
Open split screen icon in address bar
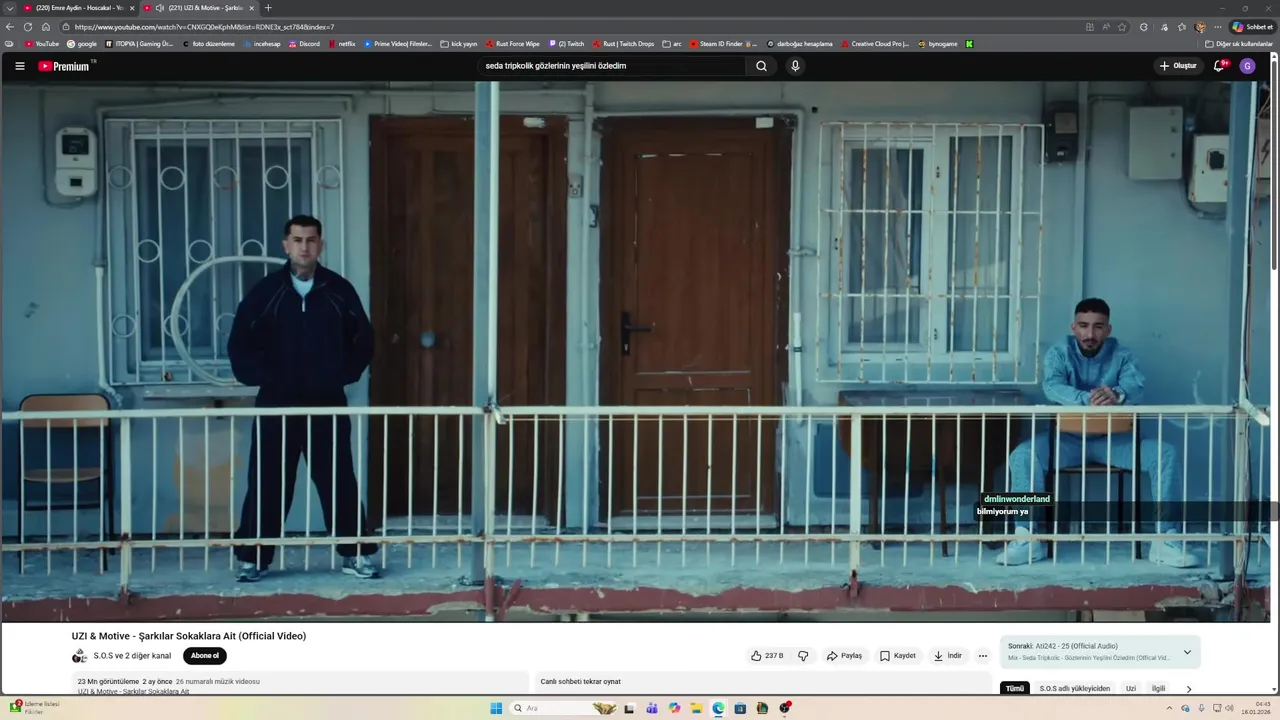1089,27
